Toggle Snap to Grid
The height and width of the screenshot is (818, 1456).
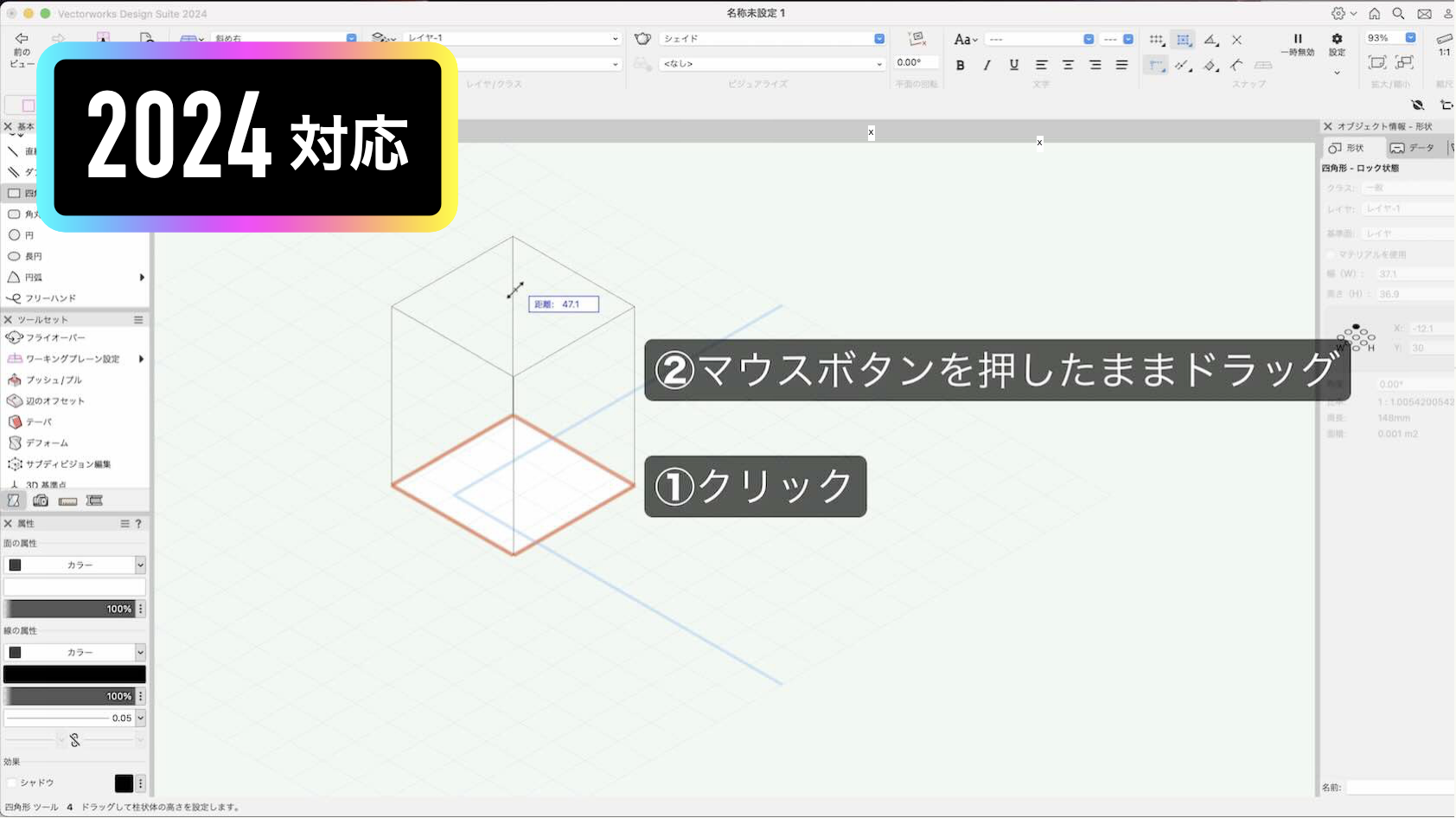tap(1156, 40)
